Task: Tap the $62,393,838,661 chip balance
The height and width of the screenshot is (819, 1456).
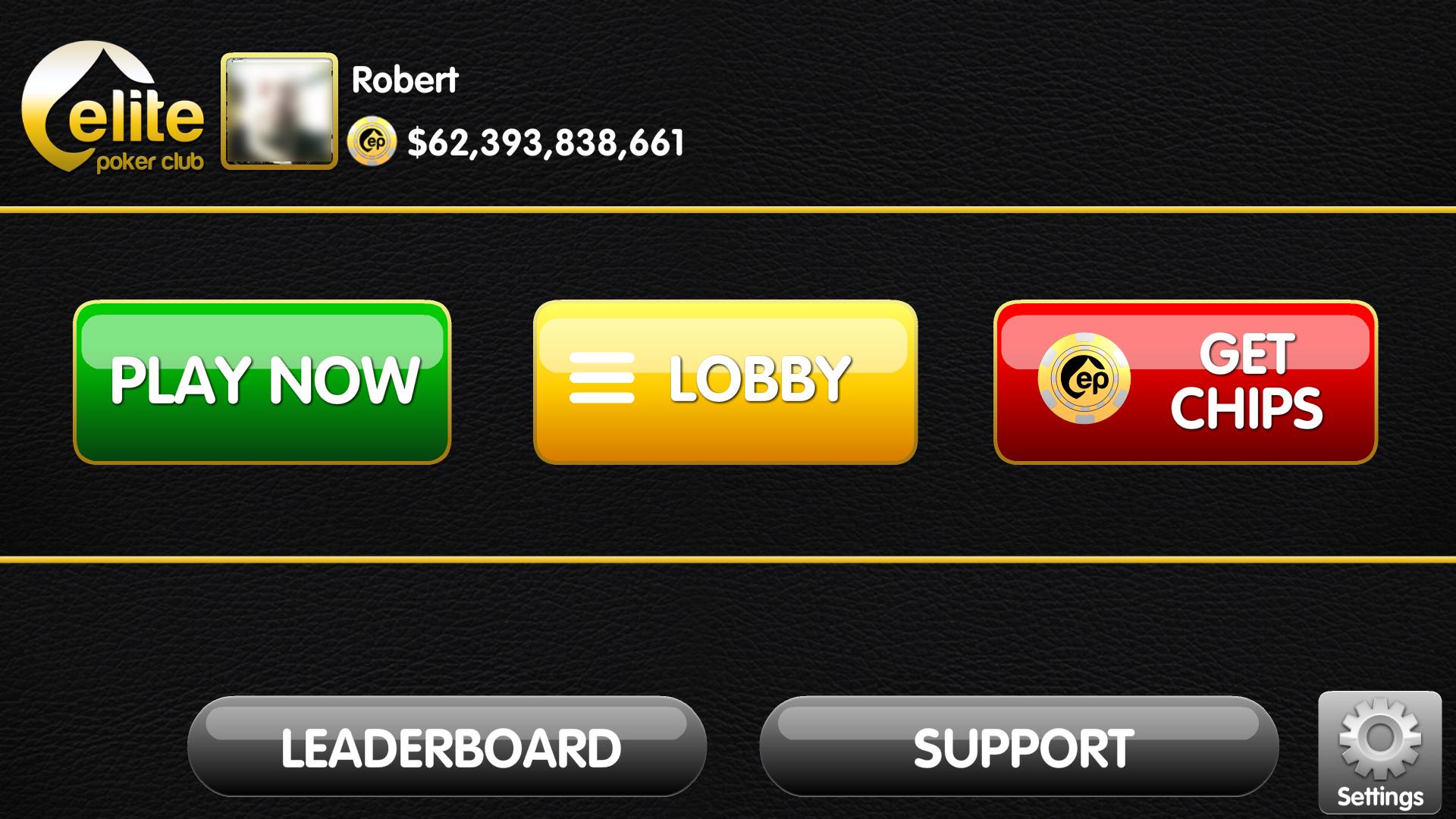Action: point(546,143)
